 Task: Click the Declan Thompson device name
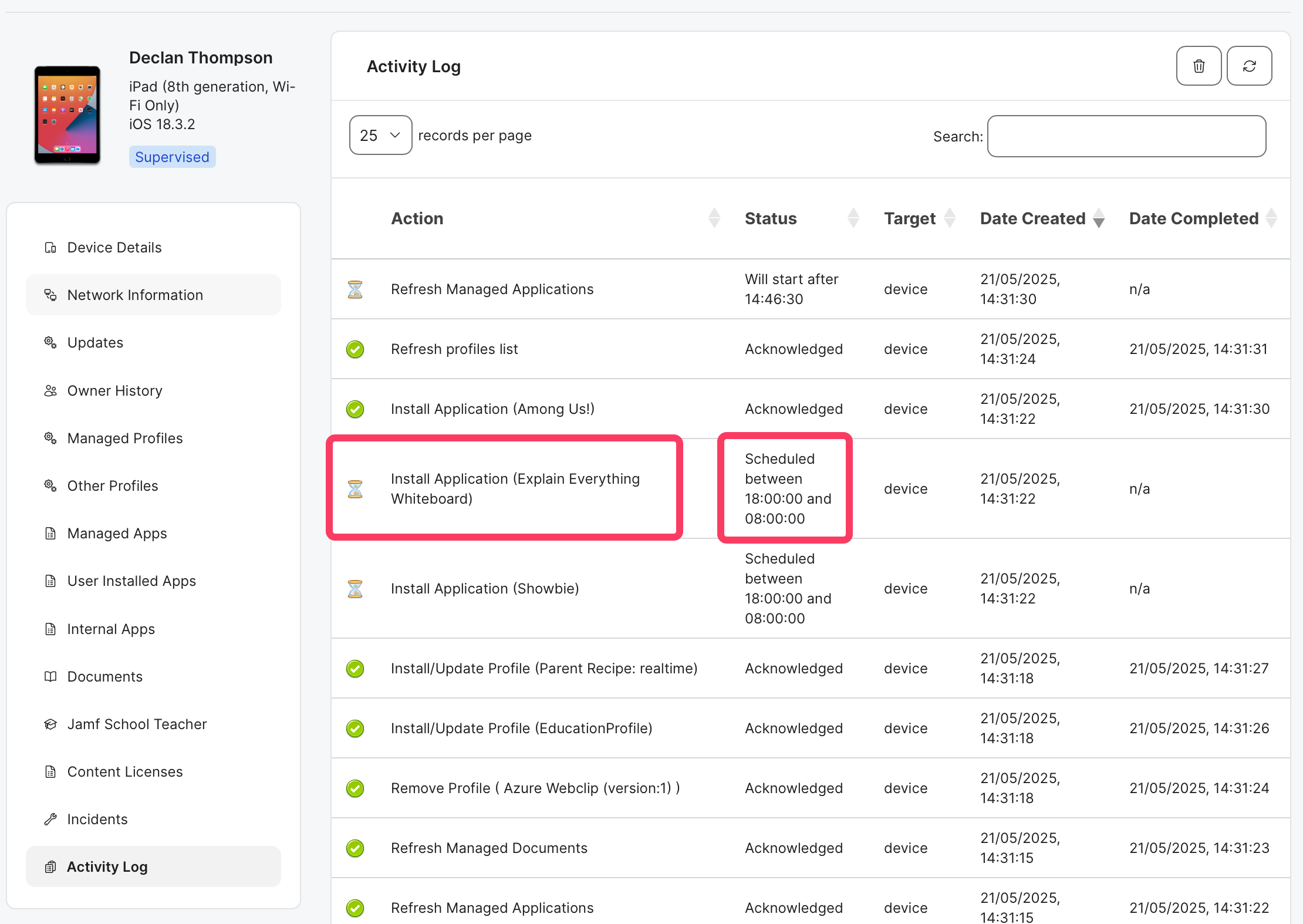point(201,58)
